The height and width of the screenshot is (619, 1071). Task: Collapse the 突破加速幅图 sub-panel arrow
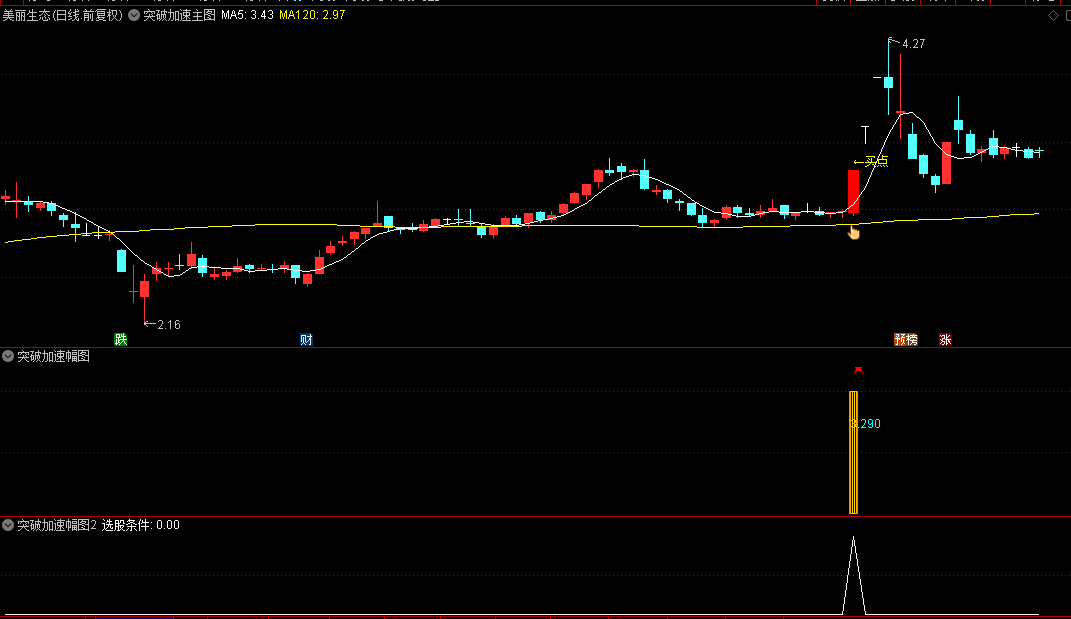coord(8,356)
